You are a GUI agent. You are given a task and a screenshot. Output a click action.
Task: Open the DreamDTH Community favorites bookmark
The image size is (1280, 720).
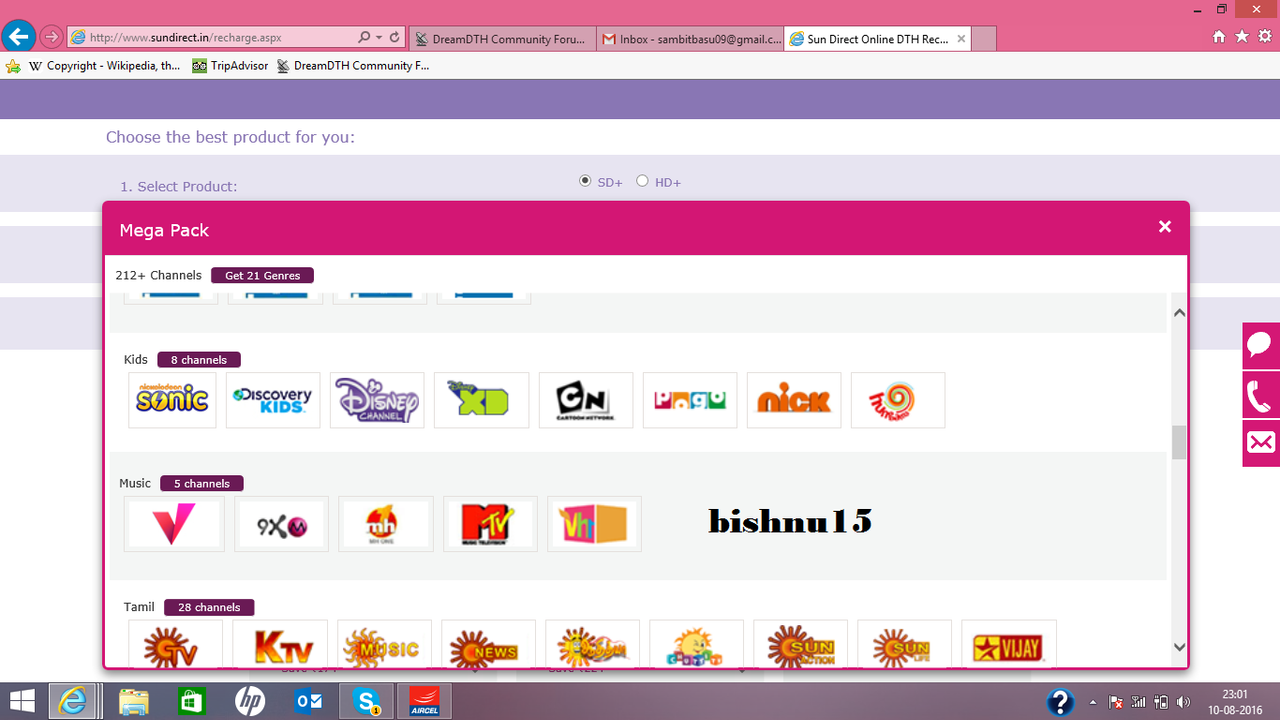[351, 66]
